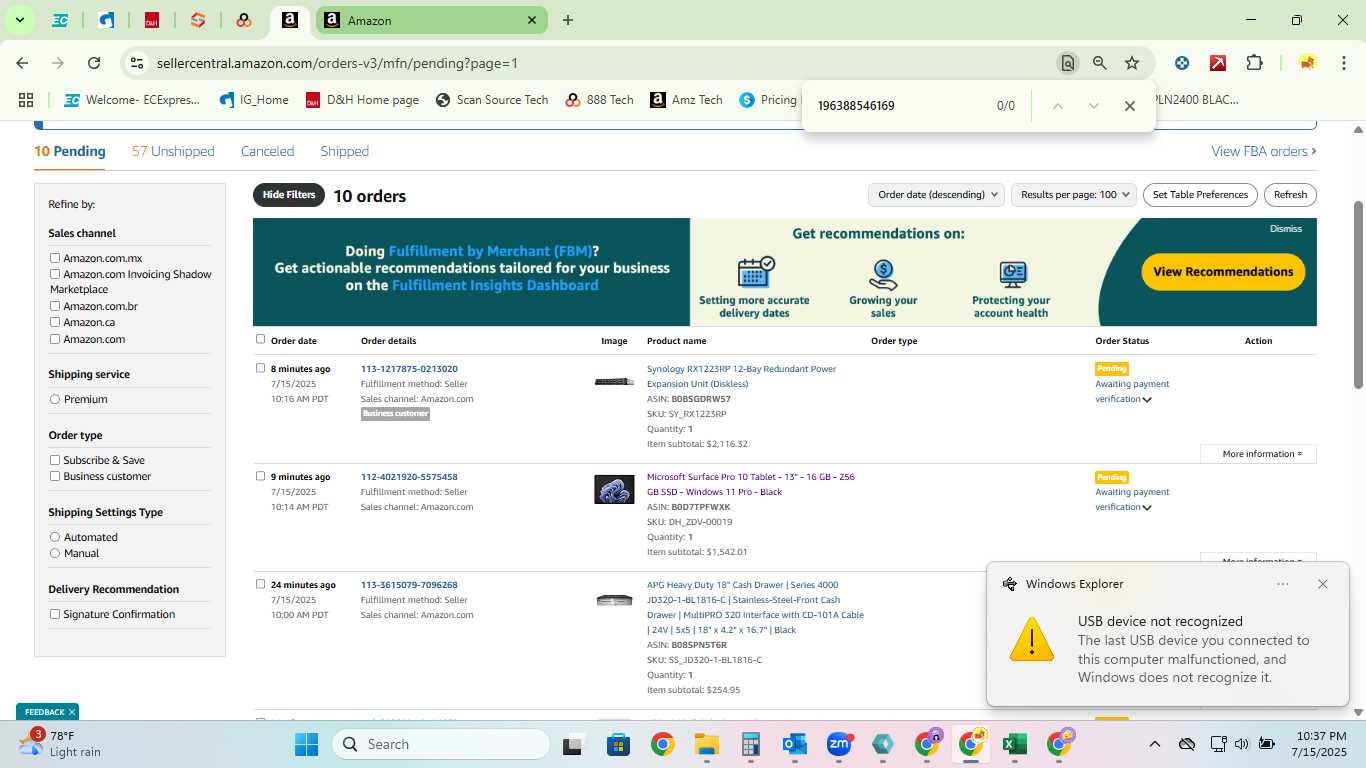
Task: Open Outlook from the taskbar
Action: tap(795, 744)
